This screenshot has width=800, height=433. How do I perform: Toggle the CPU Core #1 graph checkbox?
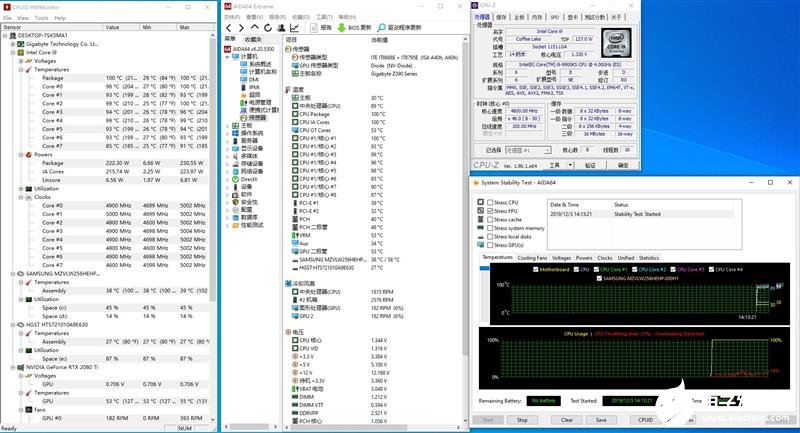point(596,269)
